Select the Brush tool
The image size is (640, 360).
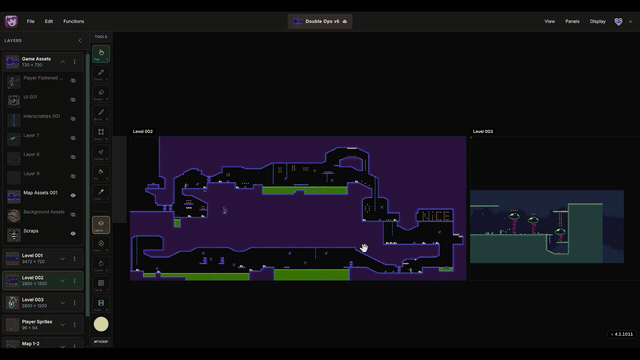tap(101, 114)
